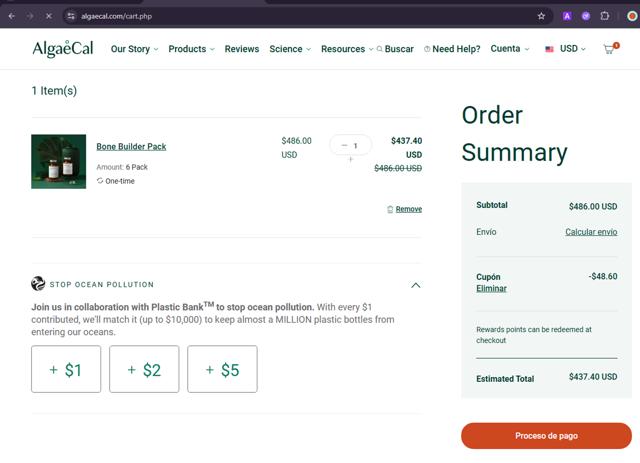The height and width of the screenshot is (463, 640).
Task: Click the Subtotal $486.00 USD amount
Action: coord(593,207)
